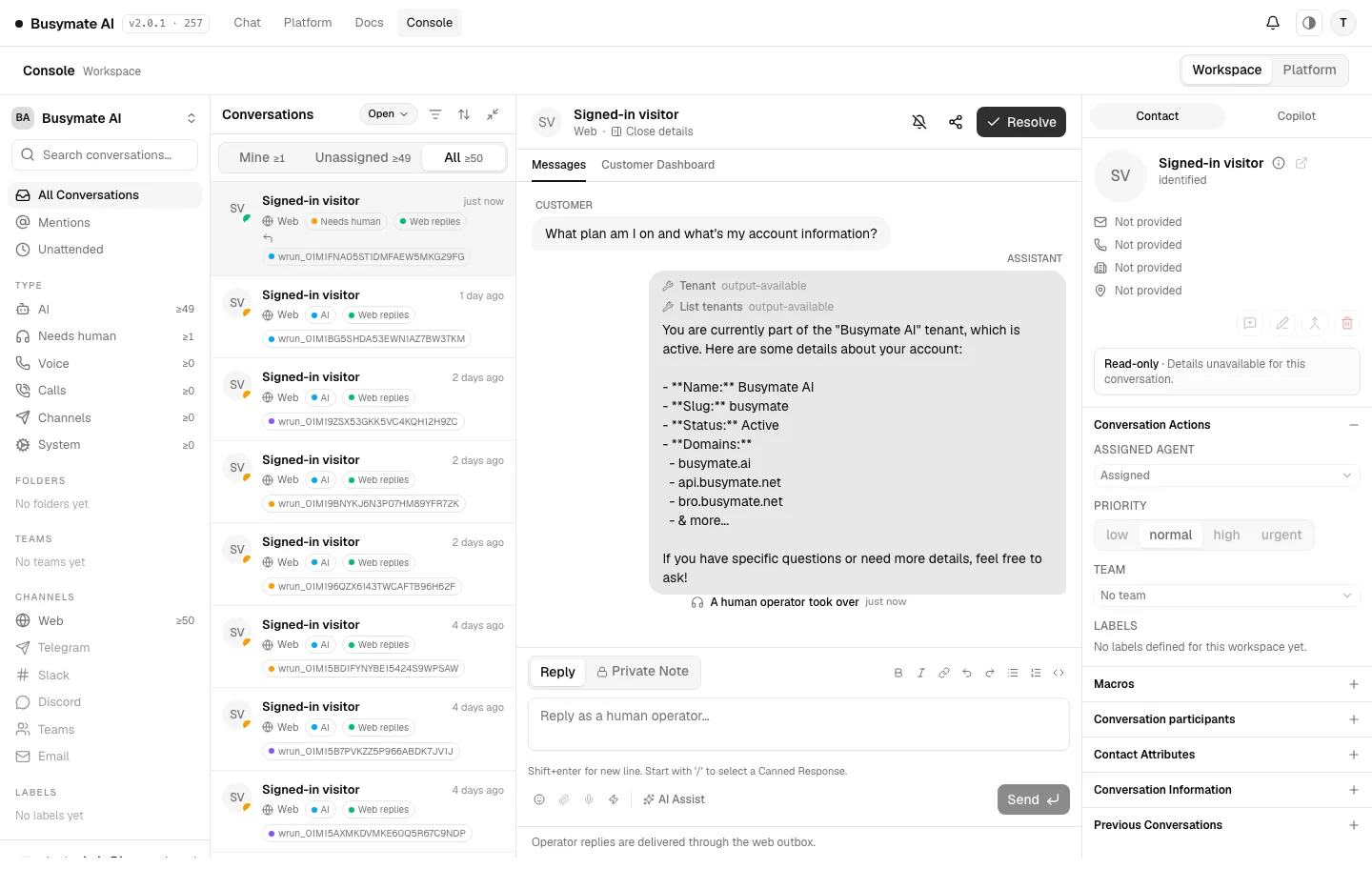1372x869 pixels.
Task: Click the bold formatting icon
Action: tap(898, 673)
